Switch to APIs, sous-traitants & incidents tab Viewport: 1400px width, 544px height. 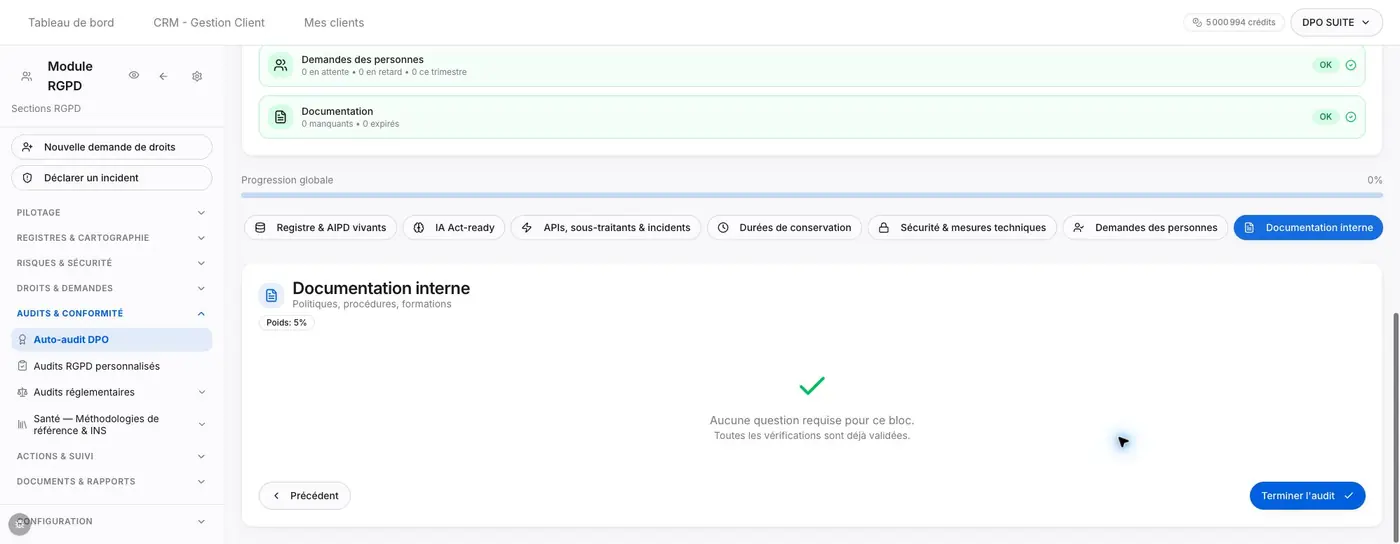pos(606,228)
